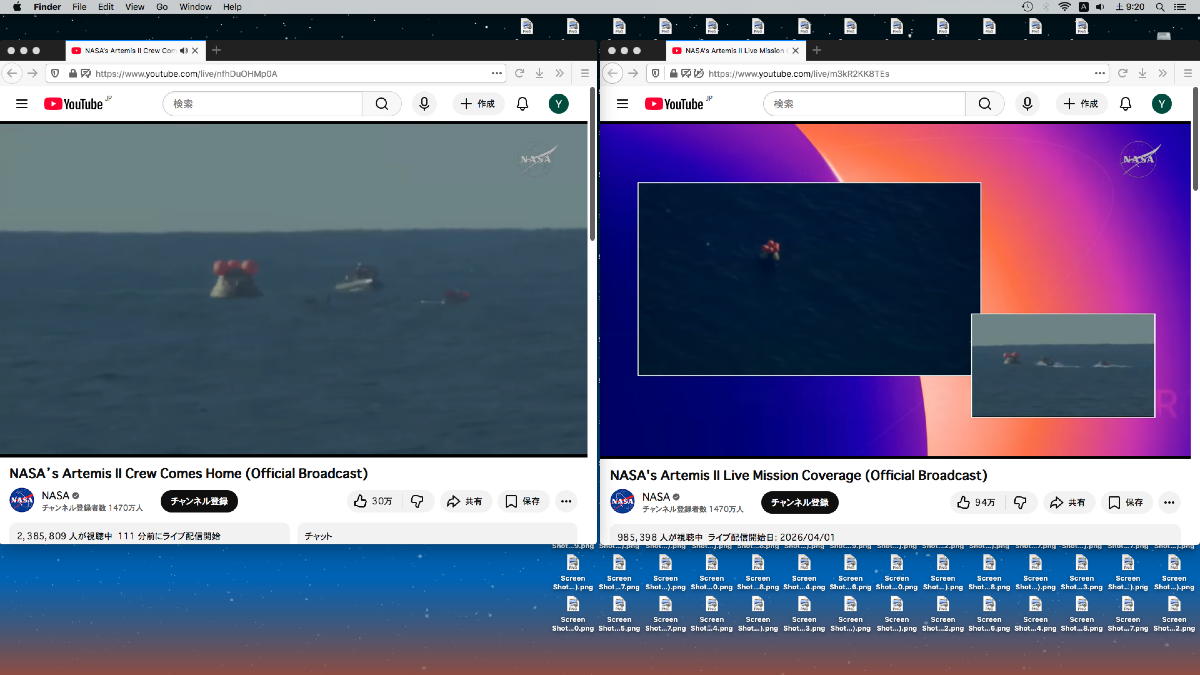Image resolution: width=1200 pixels, height=675 pixels.
Task: Open YouTube guide menu in left window
Action: (22, 104)
